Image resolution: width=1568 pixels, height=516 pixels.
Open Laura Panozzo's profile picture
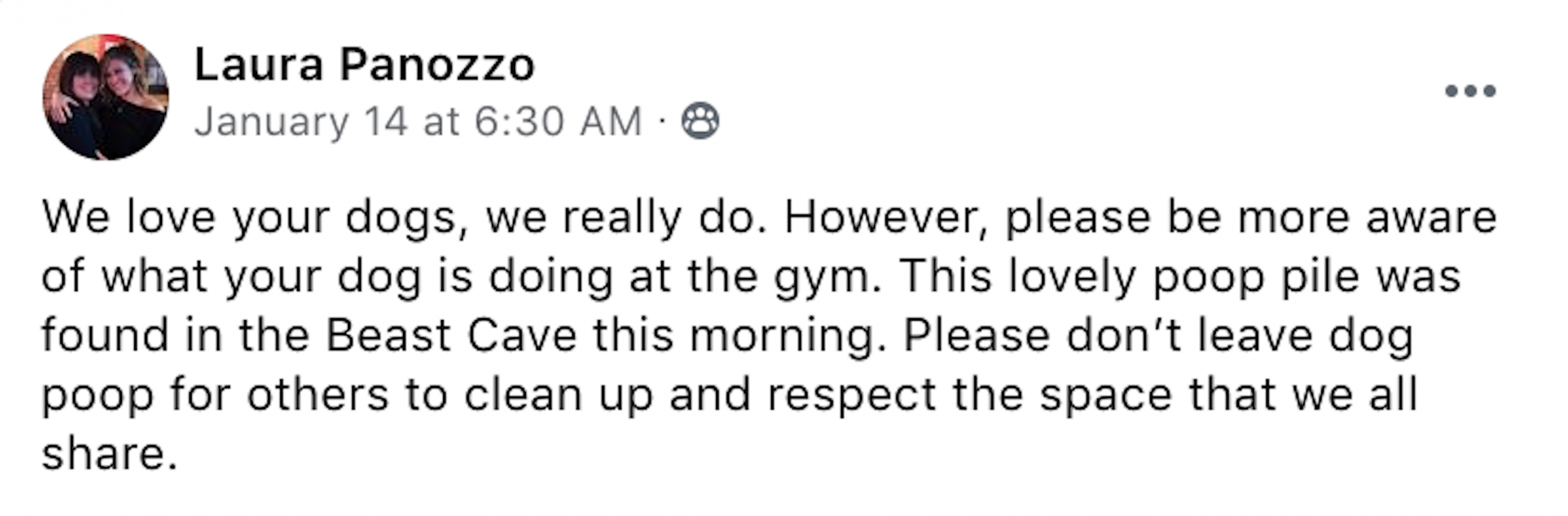pos(106,97)
